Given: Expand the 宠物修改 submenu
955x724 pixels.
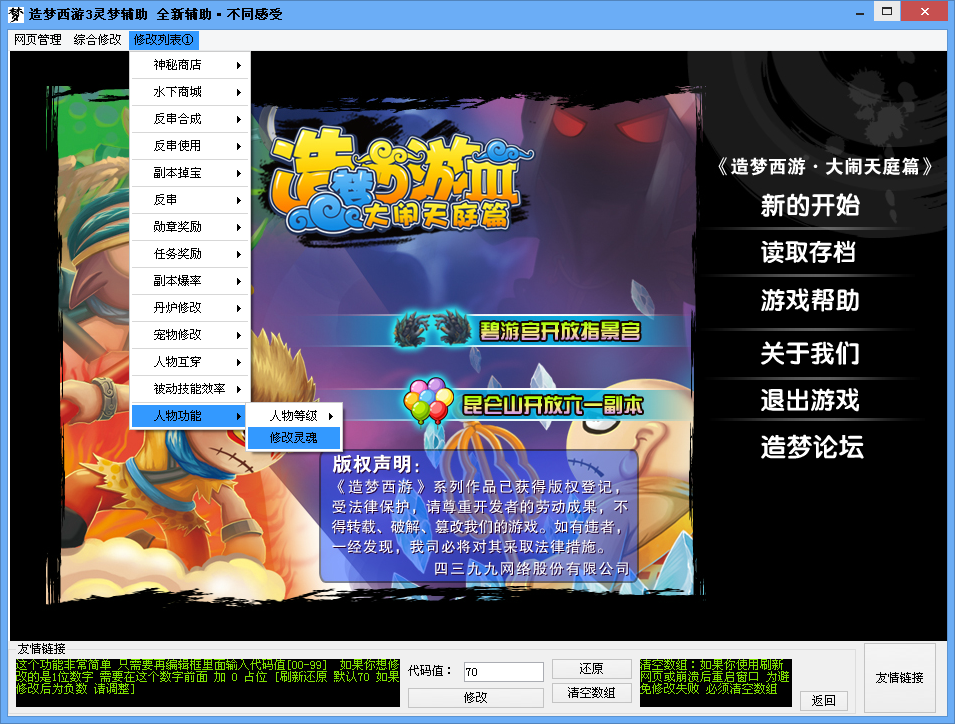Looking at the screenshot, I should pos(190,334).
